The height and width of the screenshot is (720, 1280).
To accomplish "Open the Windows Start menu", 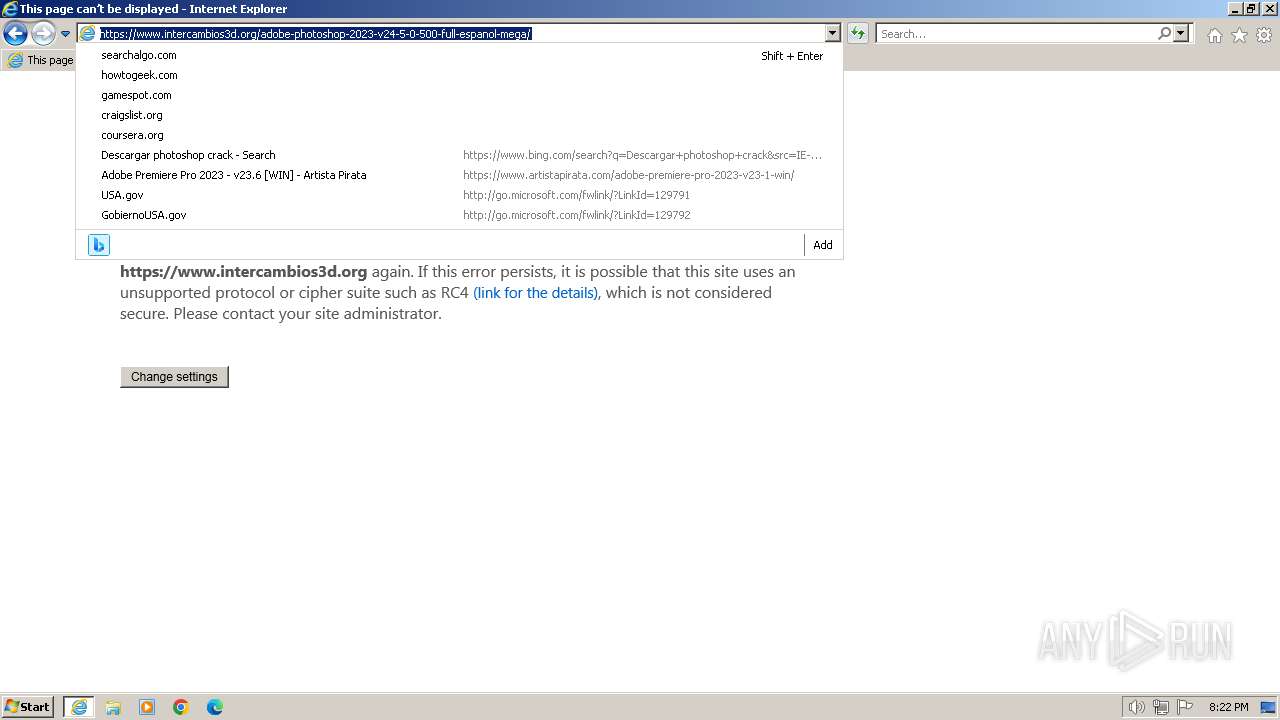I will click(29, 707).
